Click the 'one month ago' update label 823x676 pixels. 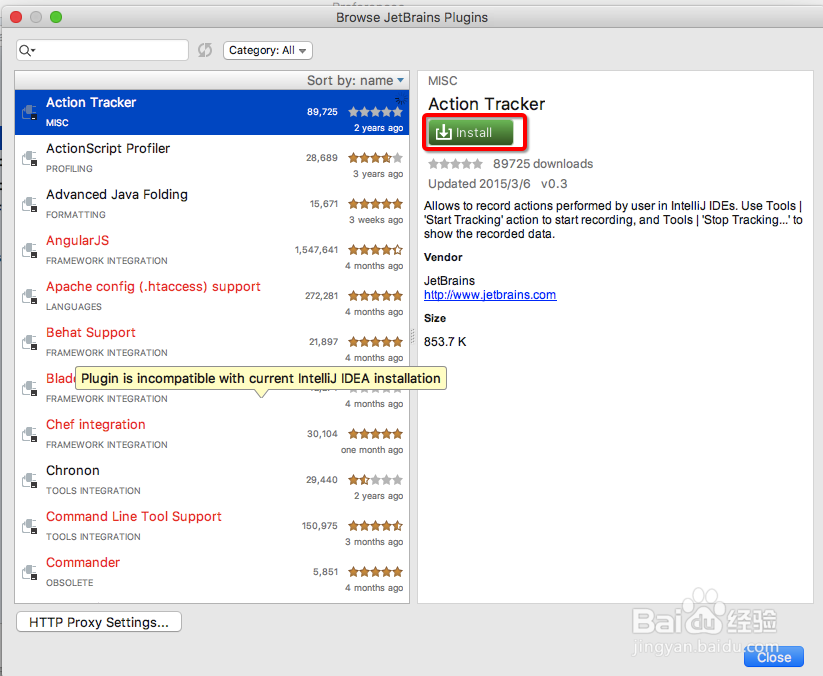372,450
